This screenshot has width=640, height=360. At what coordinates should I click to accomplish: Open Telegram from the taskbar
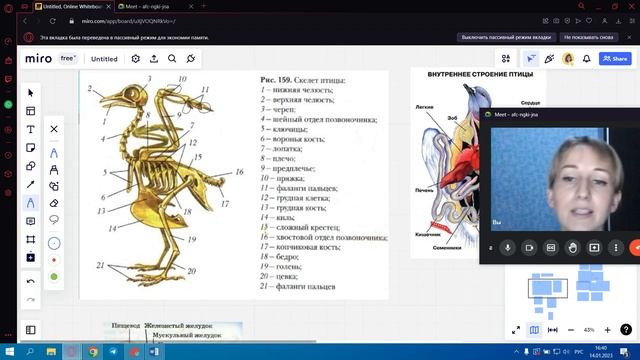[x=113, y=351]
